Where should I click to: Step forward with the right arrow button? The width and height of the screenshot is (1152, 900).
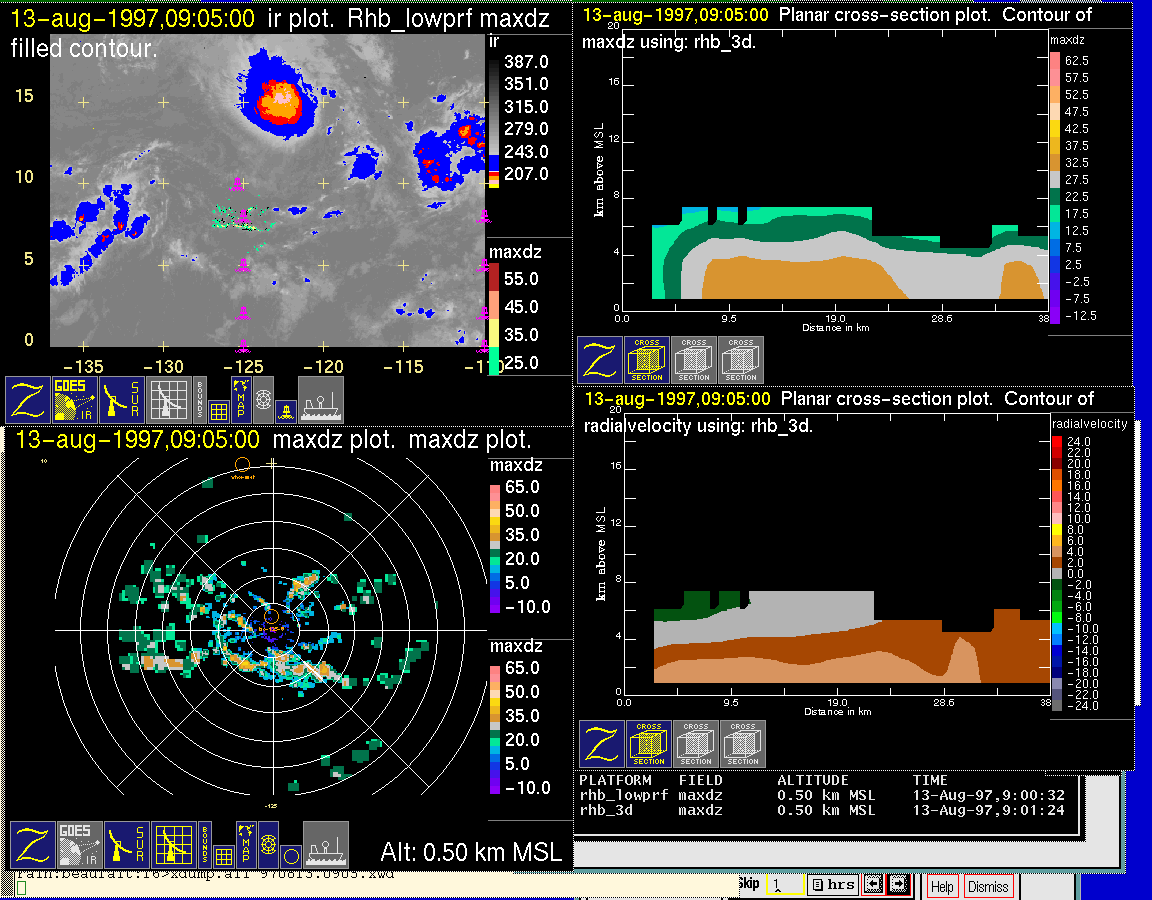click(x=897, y=884)
